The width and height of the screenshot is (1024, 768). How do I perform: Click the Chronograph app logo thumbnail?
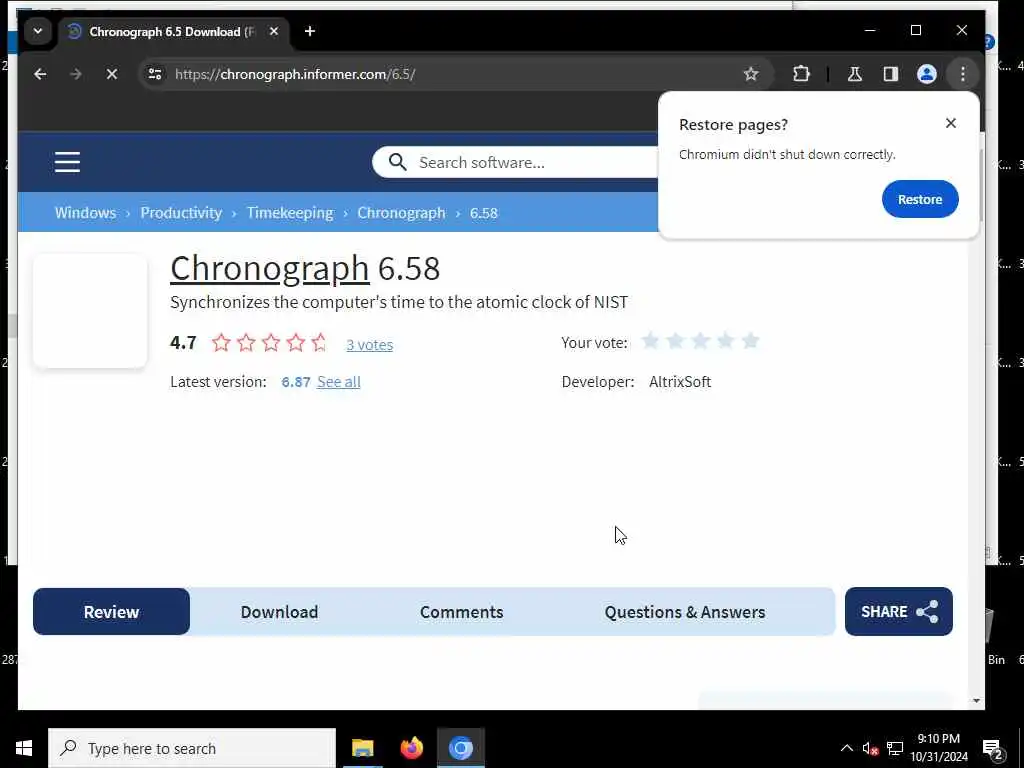90,311
